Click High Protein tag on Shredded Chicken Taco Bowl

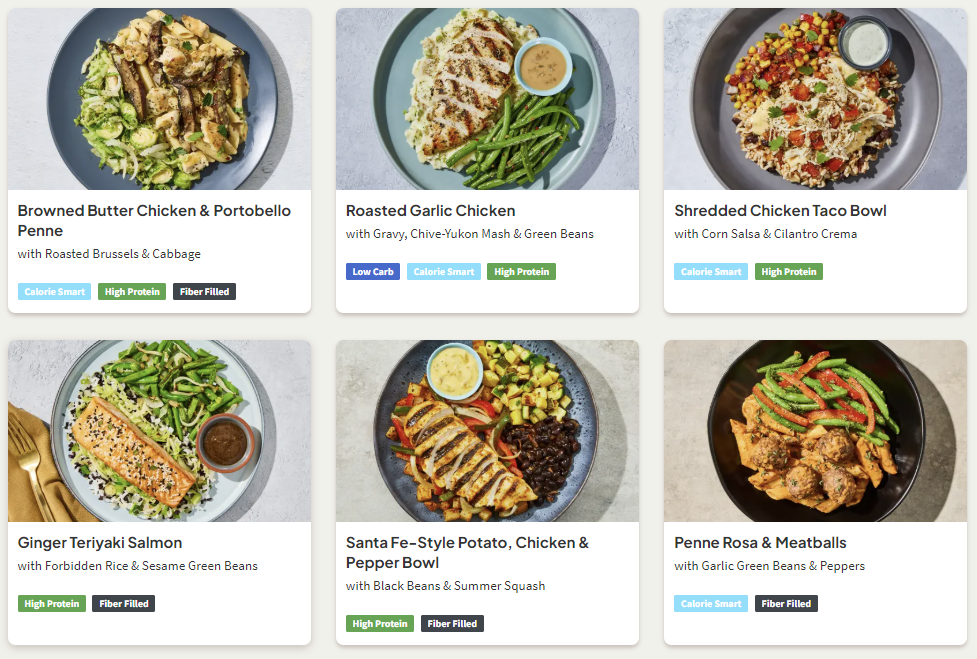789,272
